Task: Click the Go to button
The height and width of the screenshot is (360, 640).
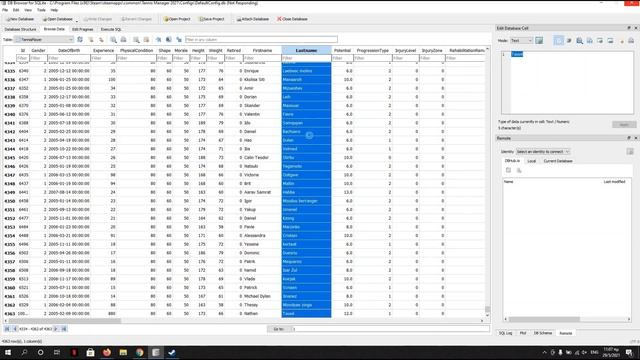Action: (279, 329)
